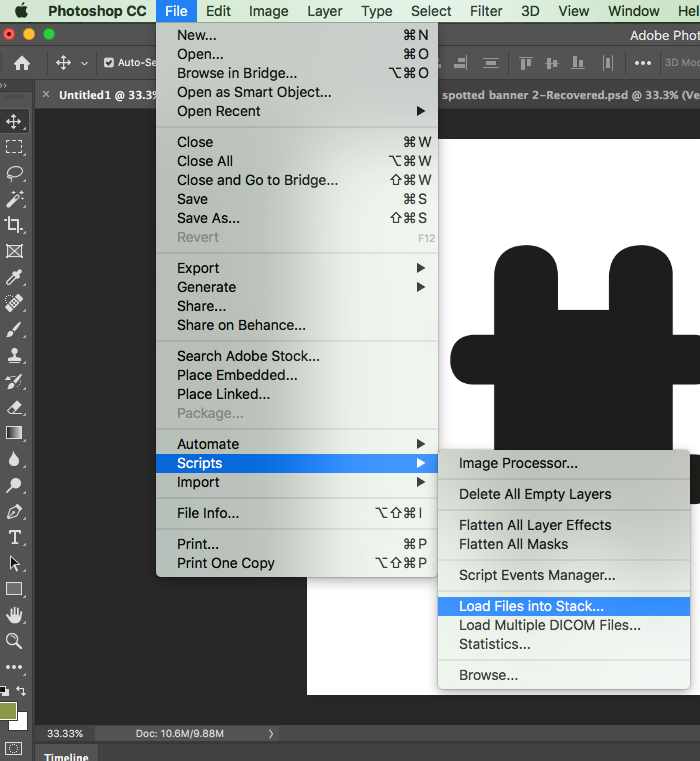
Task: Open the Filter menu
Action: coord(486,11)
